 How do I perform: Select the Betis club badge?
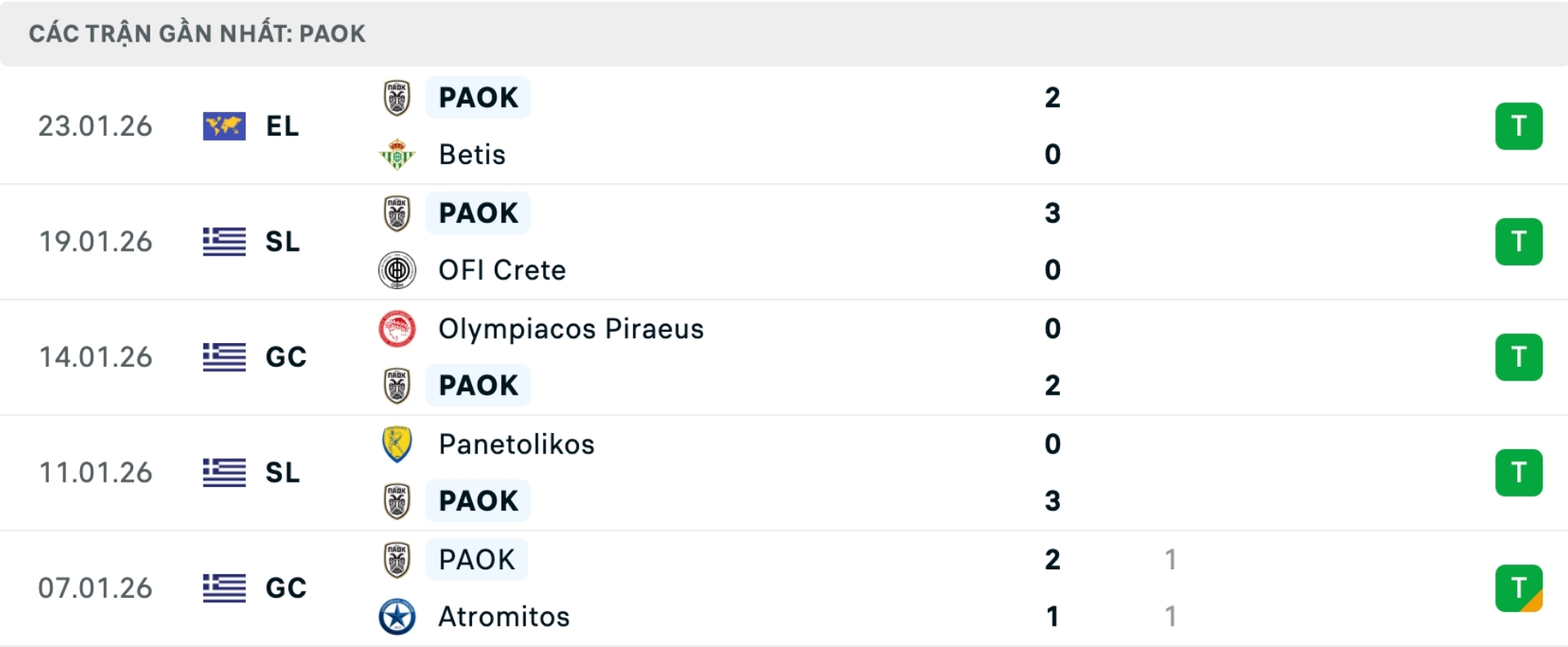pyautogui.click(x=397, y=154)
